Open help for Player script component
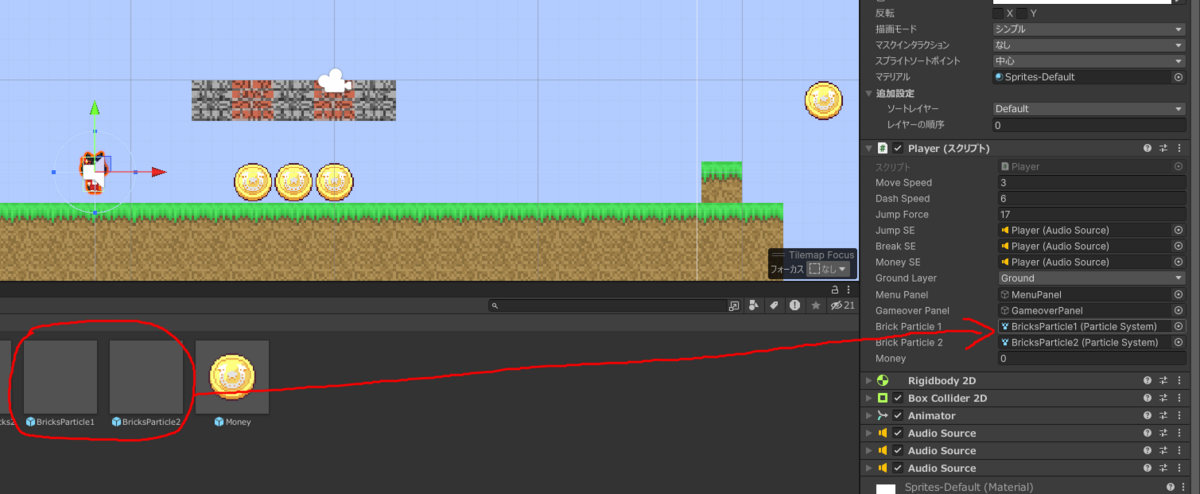 click(1148, 148)
